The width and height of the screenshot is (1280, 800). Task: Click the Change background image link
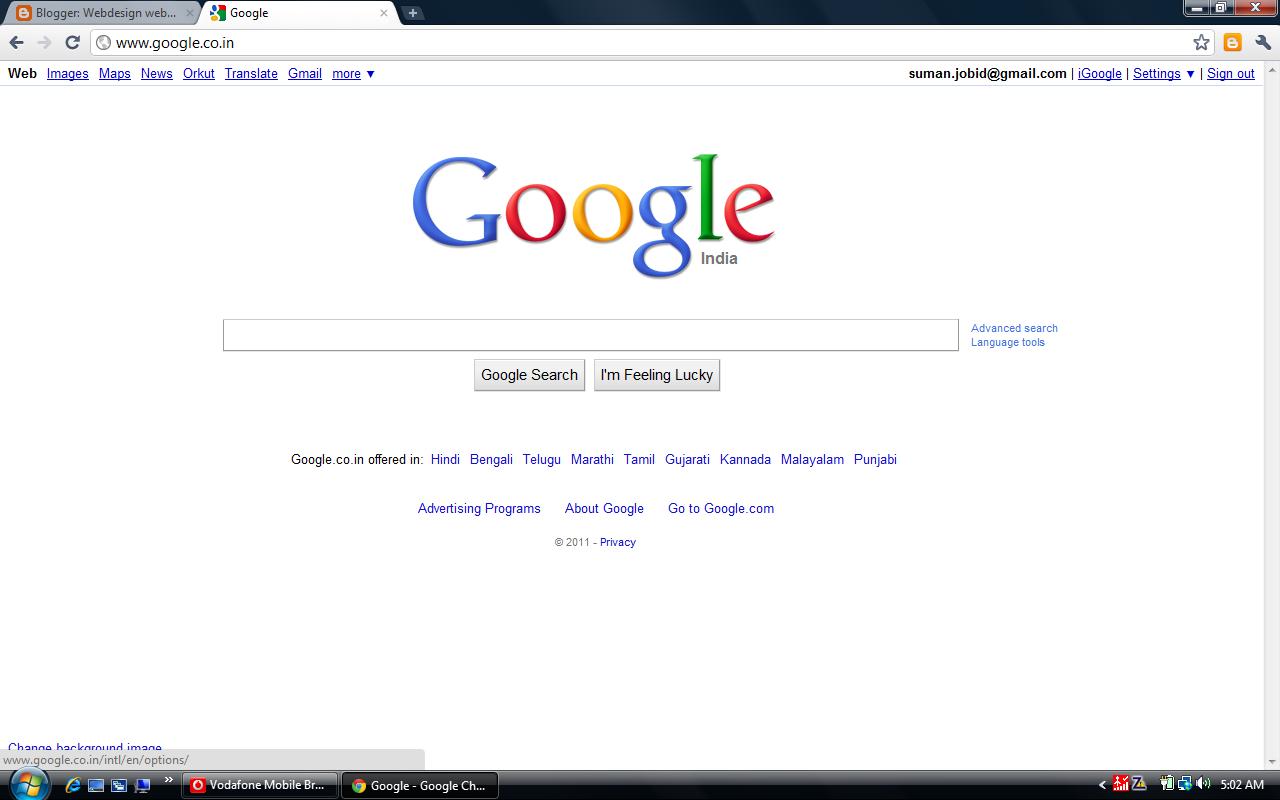[x=85, y=747]
